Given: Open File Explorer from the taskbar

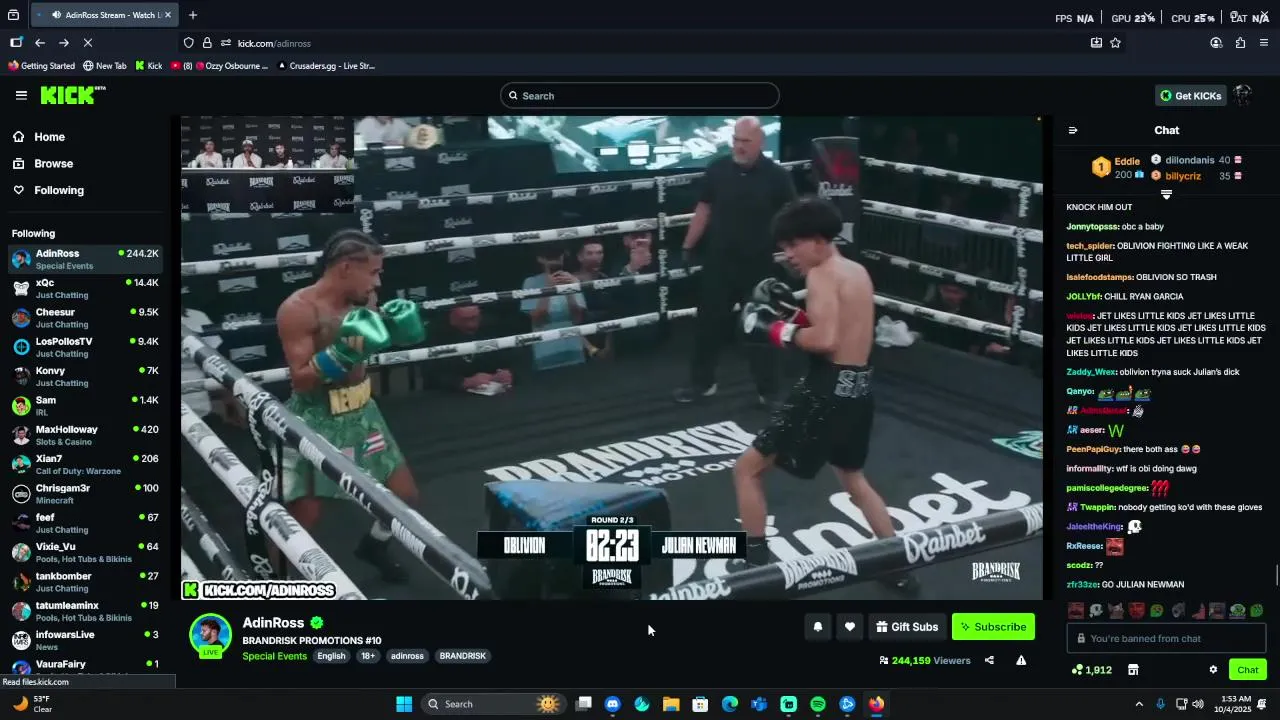Looking at the screenshot, I should click(x=671, y=704).
